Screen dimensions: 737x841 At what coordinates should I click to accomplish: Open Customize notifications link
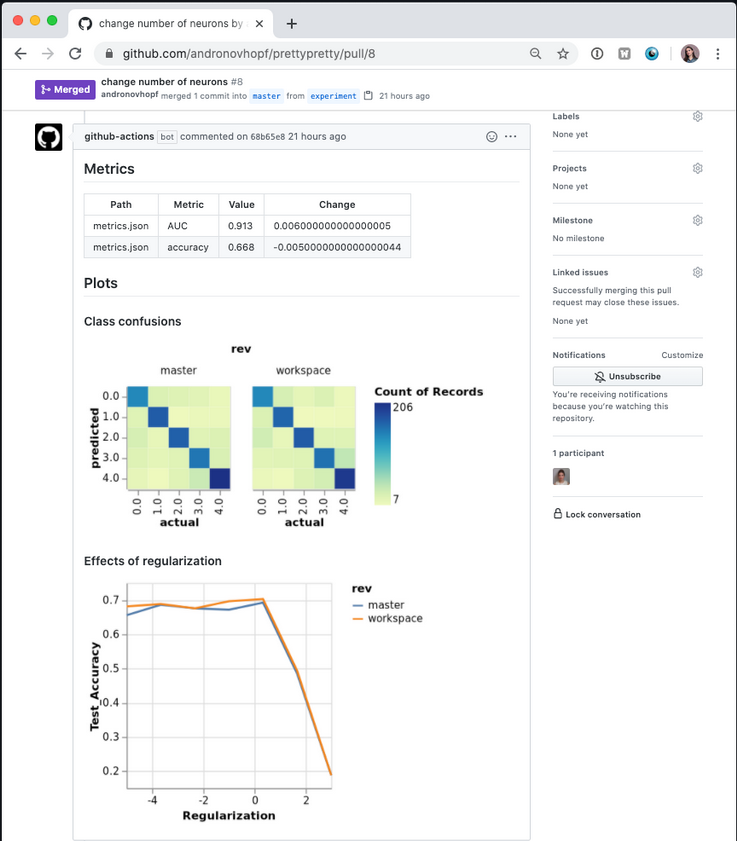pyautogui.click(x=681, y=355)
